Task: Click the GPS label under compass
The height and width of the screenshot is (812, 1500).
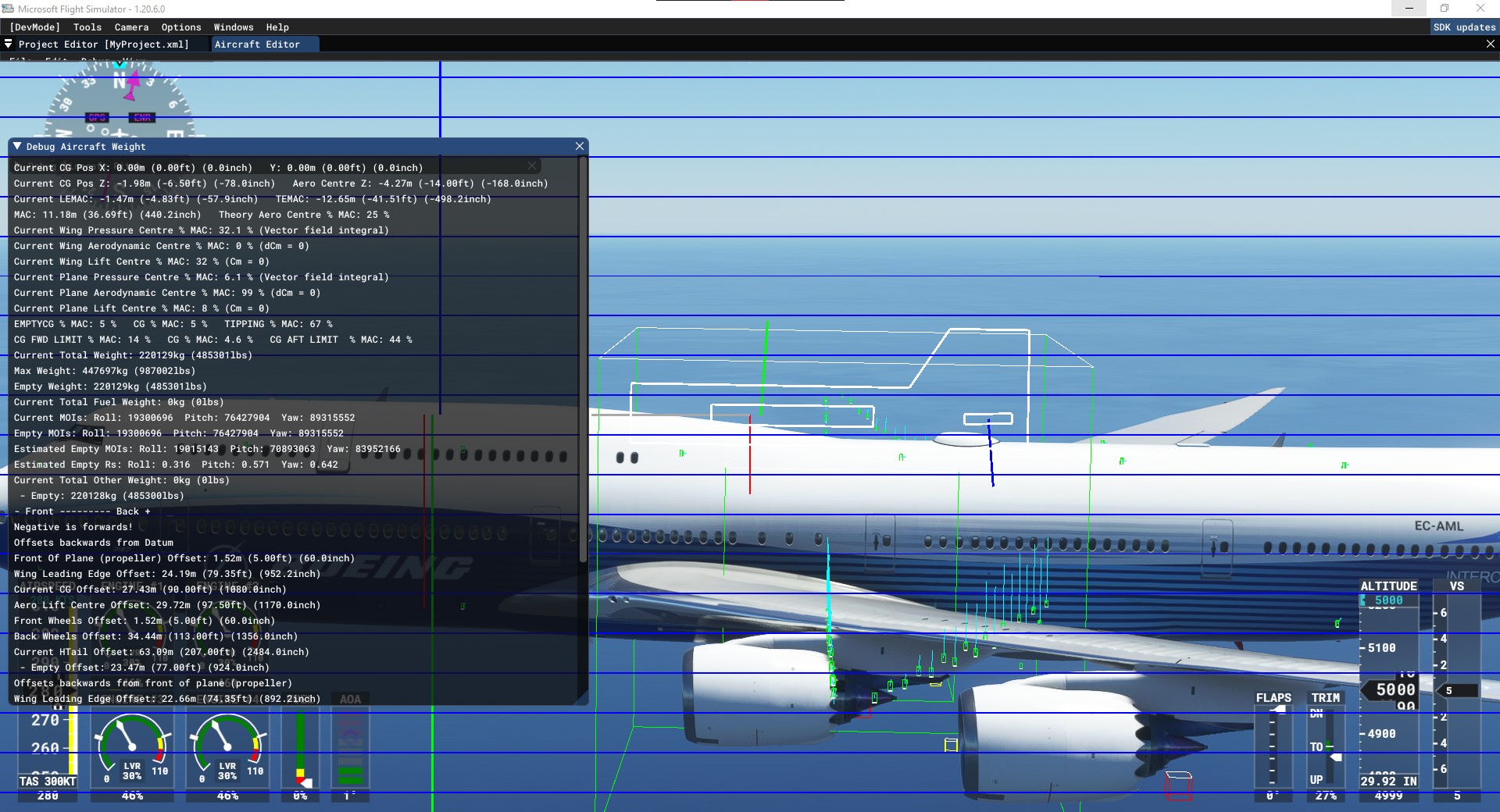Action: (97, 118)
